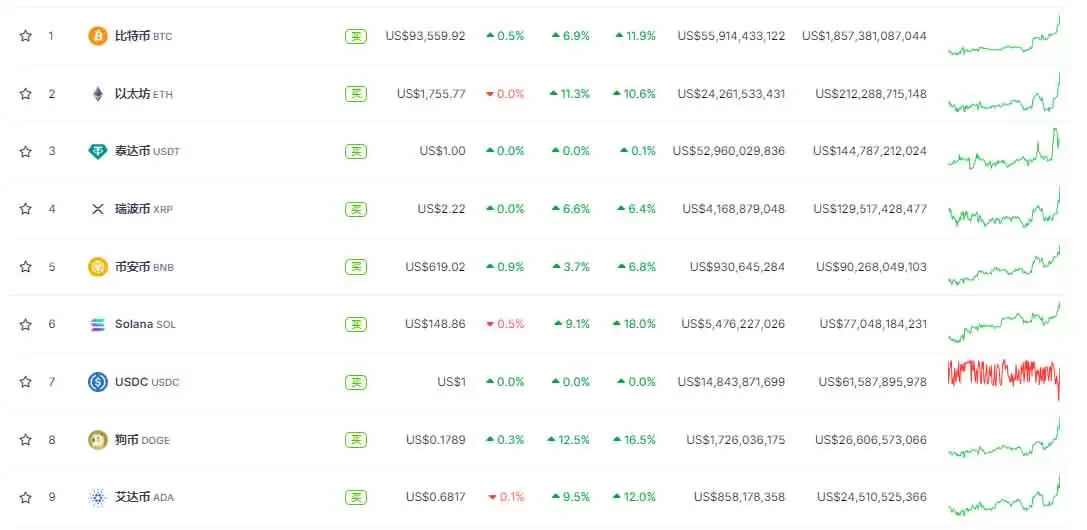Image resolution: width=1087 pixels, height=530 pixels.
Task: Click the BNB yellow coin icon
Action: click(x=97, y=267)
